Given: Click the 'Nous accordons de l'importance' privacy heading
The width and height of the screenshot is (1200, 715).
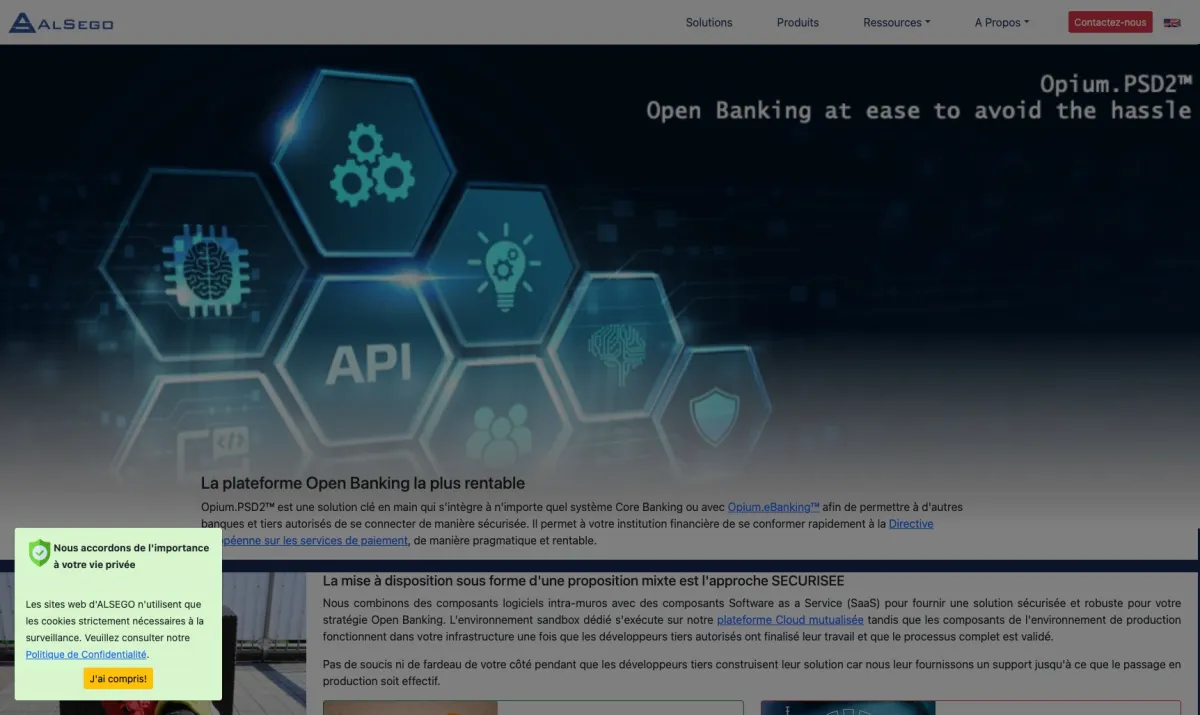Looking at the screenshot, I should pos(131,556).
